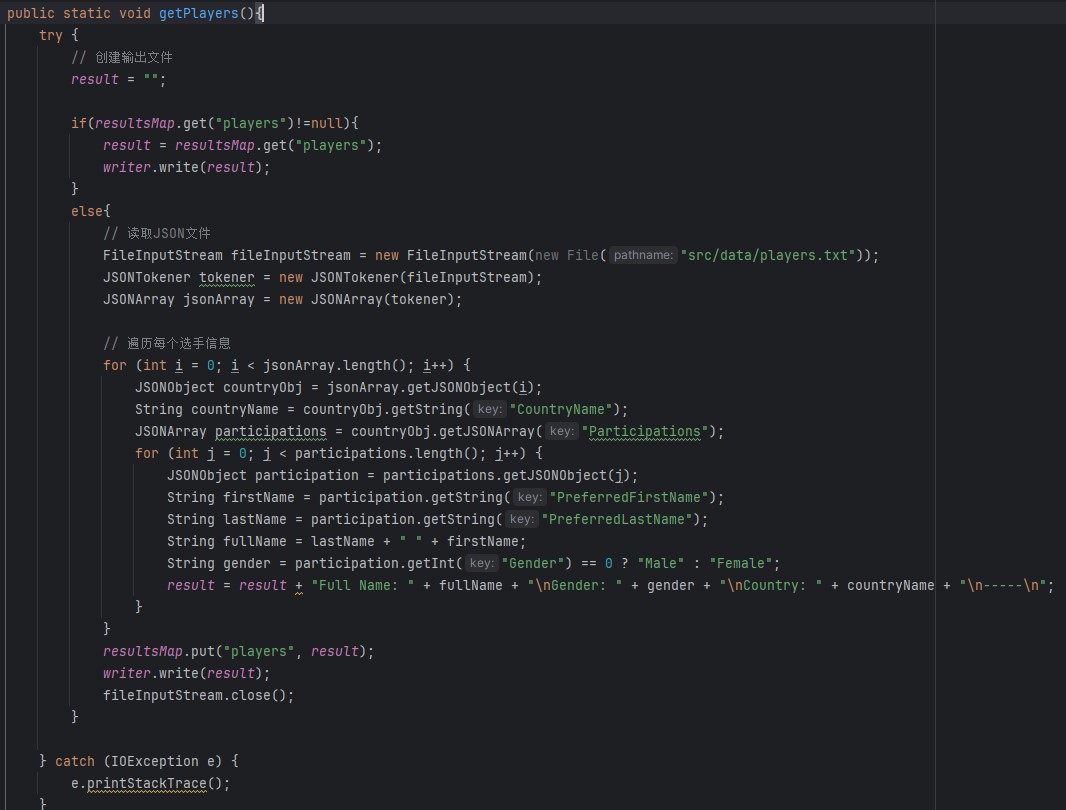
Task: Click the "Male" string literal
Action: click(661, 563)
